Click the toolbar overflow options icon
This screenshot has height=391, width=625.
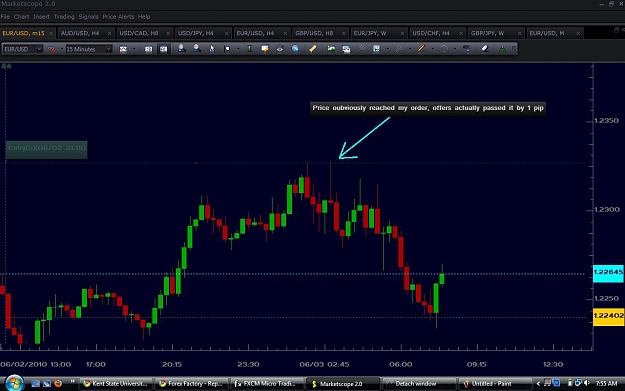coord(514,49)
